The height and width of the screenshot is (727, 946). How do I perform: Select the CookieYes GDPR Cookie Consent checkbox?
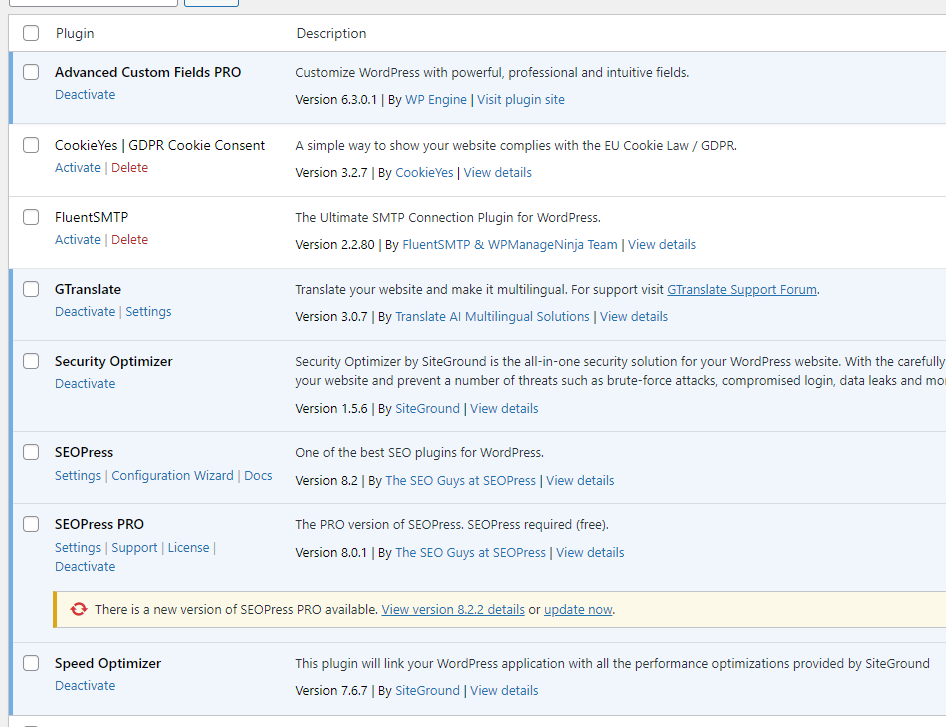(x=31, y=145)
